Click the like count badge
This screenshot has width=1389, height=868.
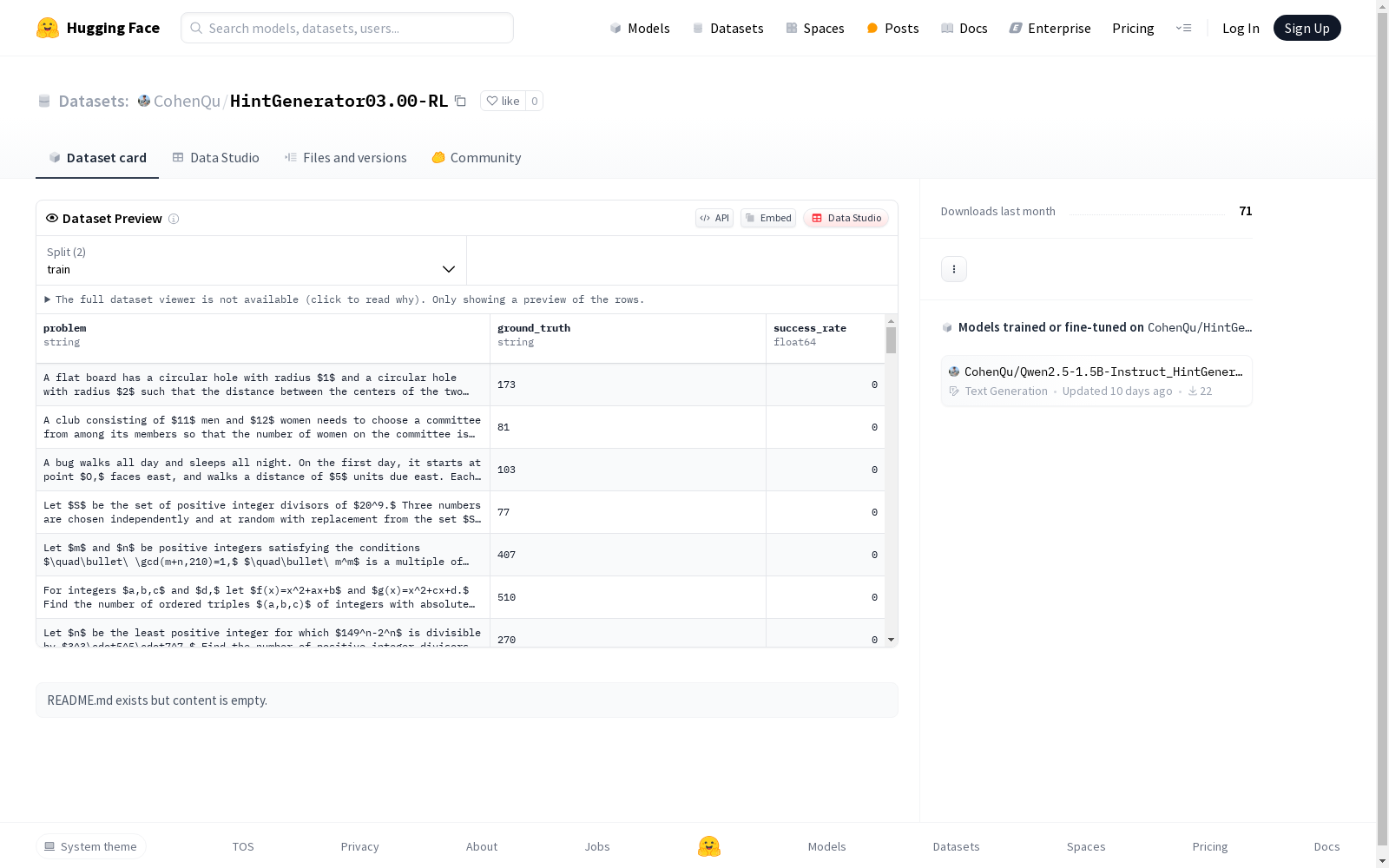[x=535, y=101]
